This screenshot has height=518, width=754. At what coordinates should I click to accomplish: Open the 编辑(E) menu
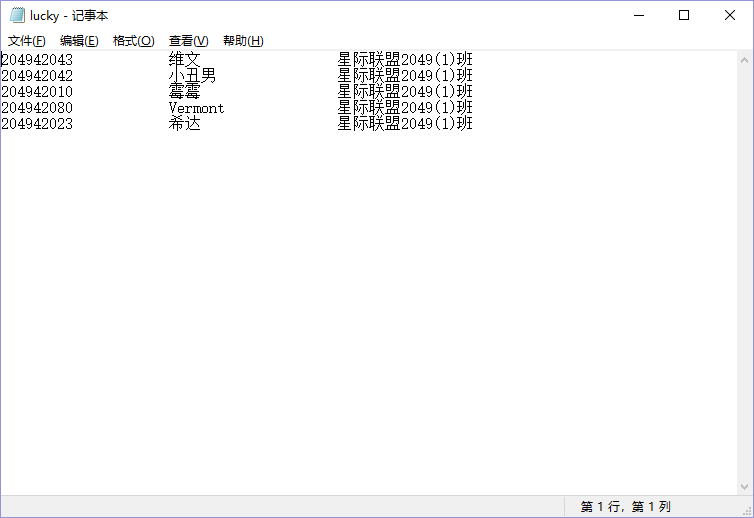79,41
